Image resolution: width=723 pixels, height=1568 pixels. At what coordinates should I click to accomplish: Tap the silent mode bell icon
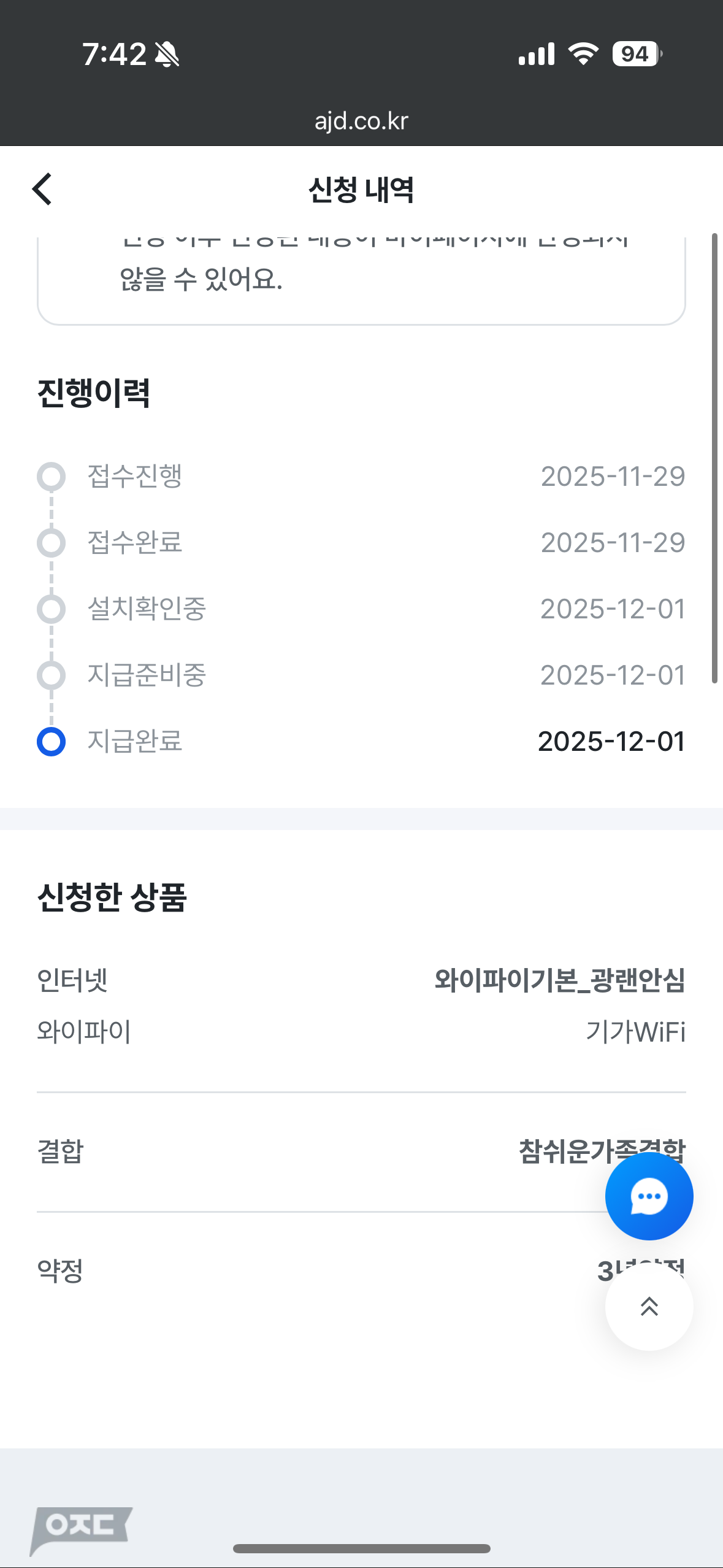167,55
